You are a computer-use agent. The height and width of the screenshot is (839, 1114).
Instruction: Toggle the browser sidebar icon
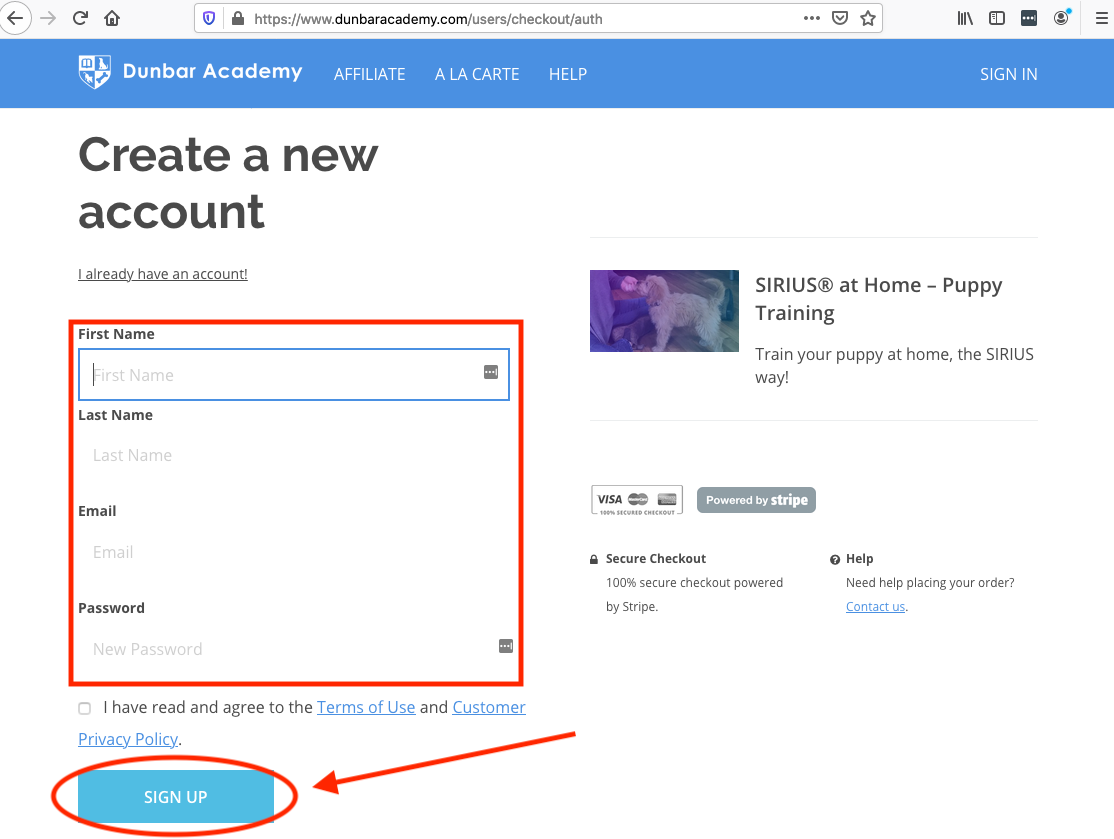pyautogui.click(x=997, y=18)
